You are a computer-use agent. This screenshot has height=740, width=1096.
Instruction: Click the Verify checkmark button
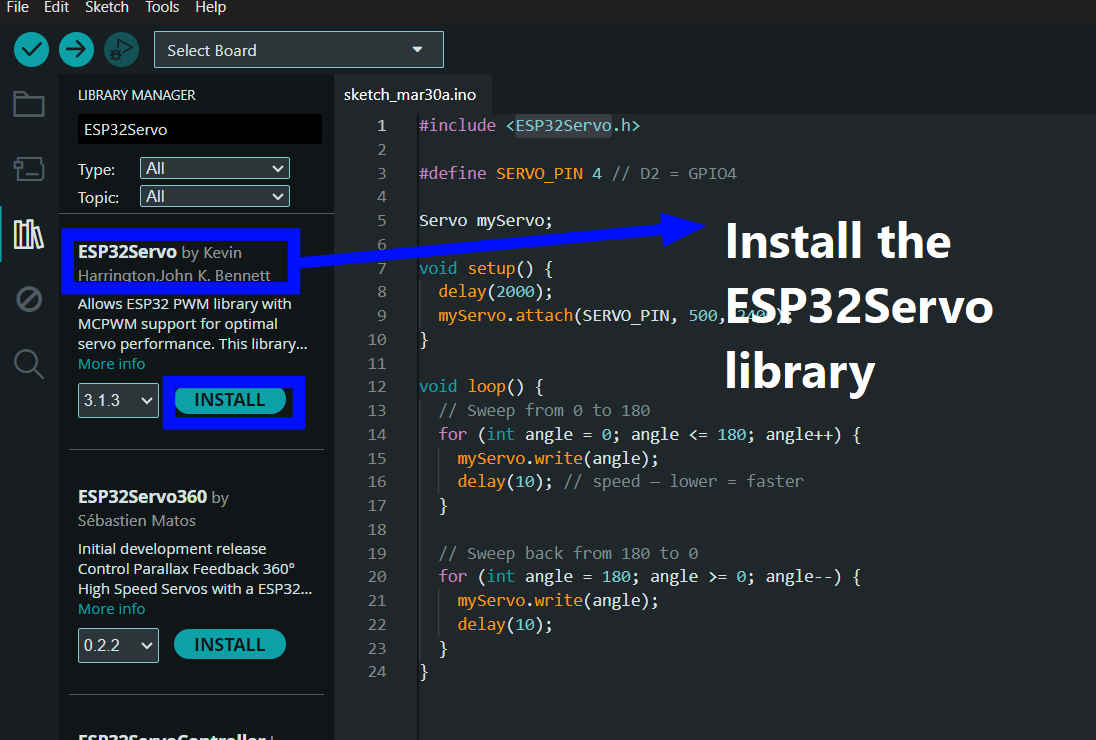tap(31, 50)
